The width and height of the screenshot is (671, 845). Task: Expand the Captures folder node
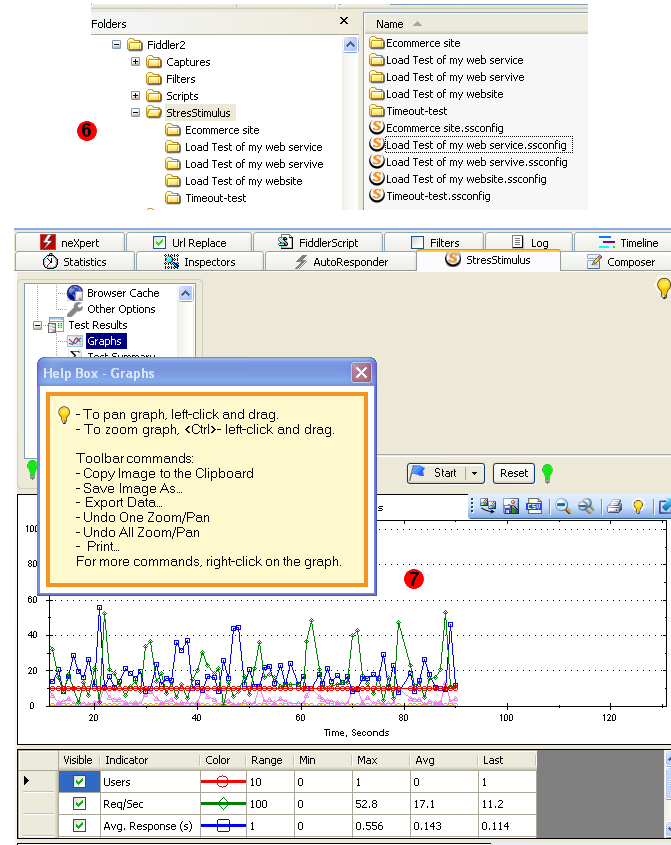pos(135,62)
